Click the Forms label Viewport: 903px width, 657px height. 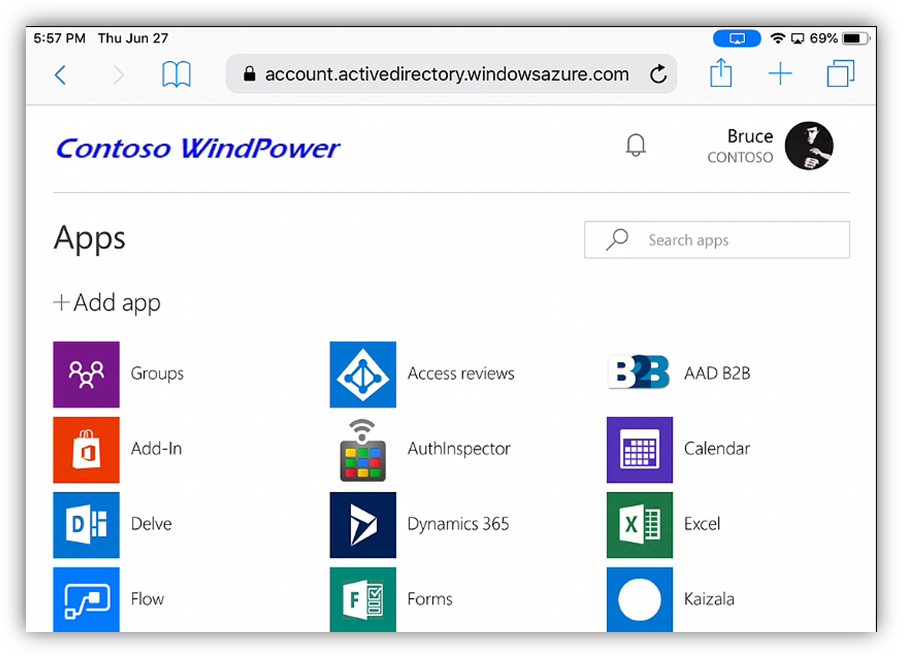430,599
